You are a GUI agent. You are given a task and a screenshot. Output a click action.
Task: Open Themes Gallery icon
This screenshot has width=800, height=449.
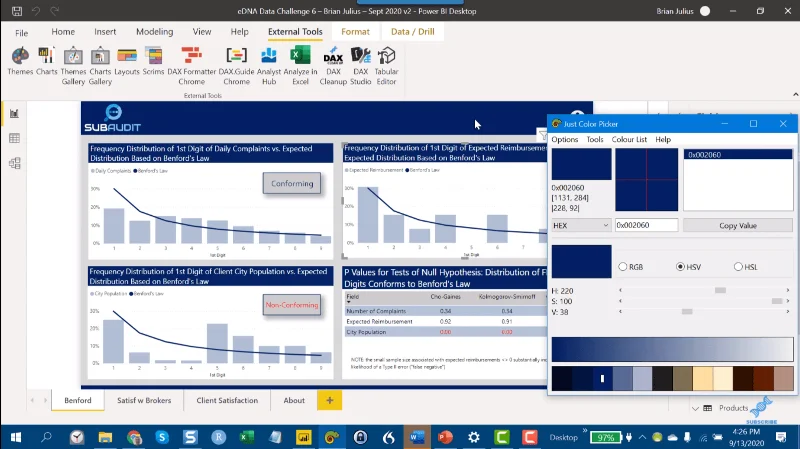coord(73,66)
